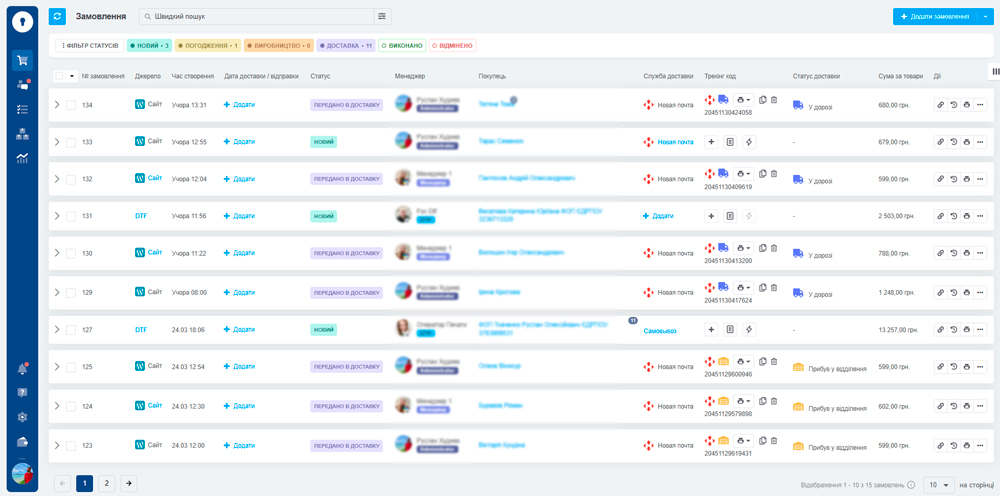Expand order 131 row details
Viewport: 1000px width, 496px height.
click(x=57, y=216)
